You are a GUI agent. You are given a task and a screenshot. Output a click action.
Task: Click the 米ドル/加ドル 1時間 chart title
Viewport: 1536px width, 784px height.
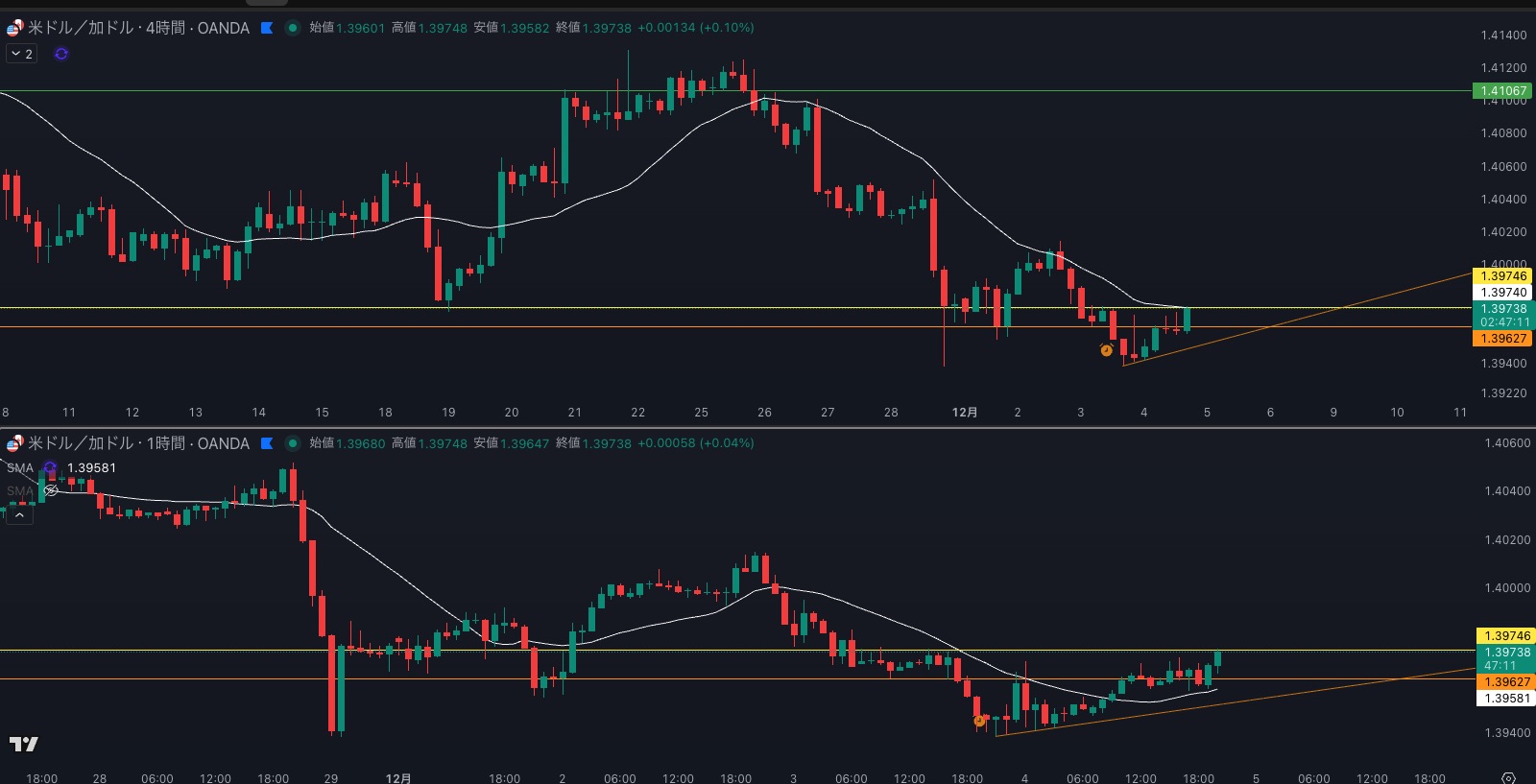[x=139, y=443]
